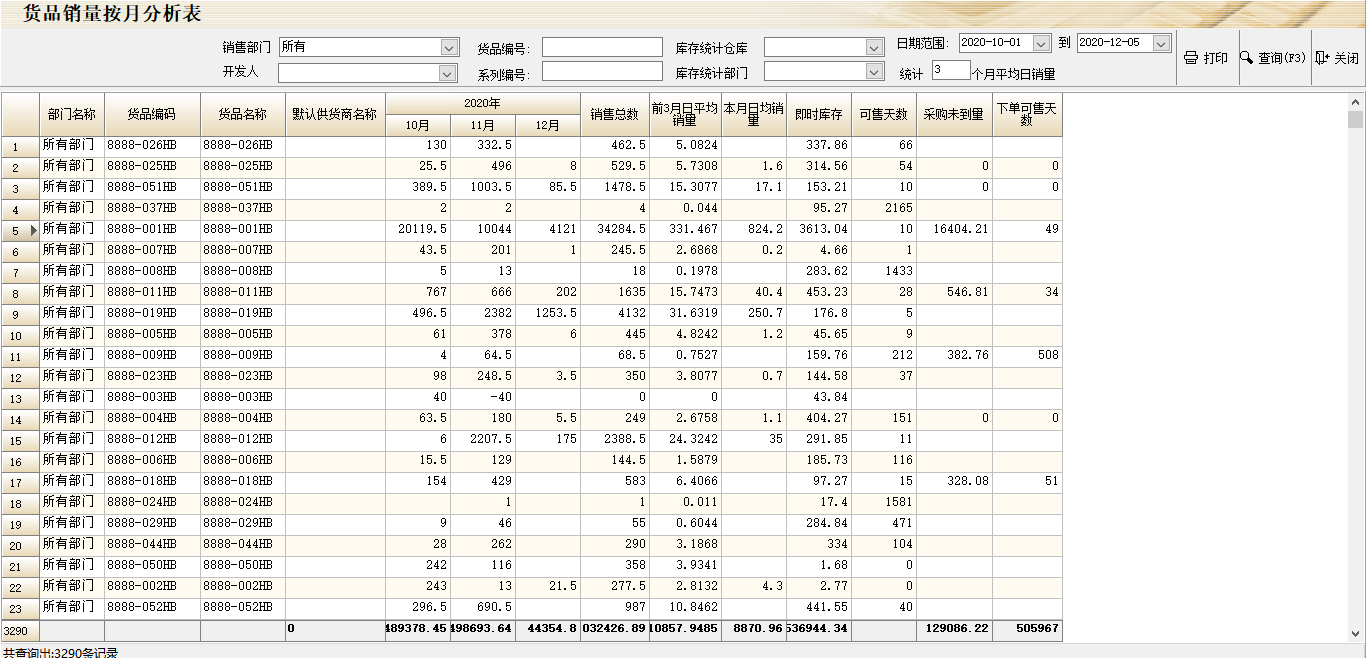The width and height of the screenshot is (1366, 658).
Task: Click the 关闭 exit icon button
Action: (x=1337, y=58)
